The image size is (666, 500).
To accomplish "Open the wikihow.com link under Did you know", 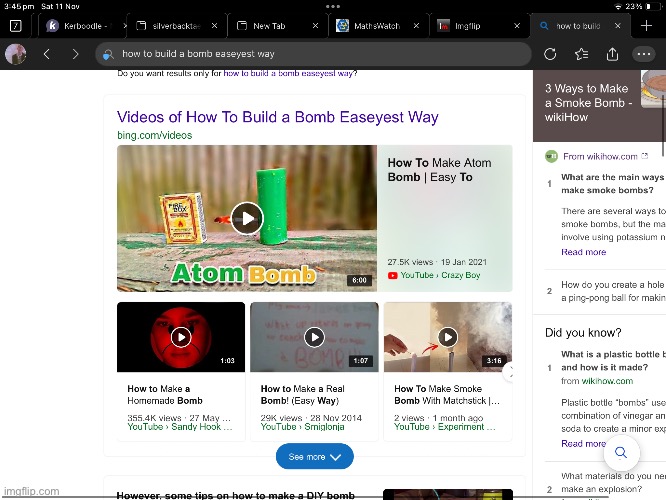I will tap(607, 381).
